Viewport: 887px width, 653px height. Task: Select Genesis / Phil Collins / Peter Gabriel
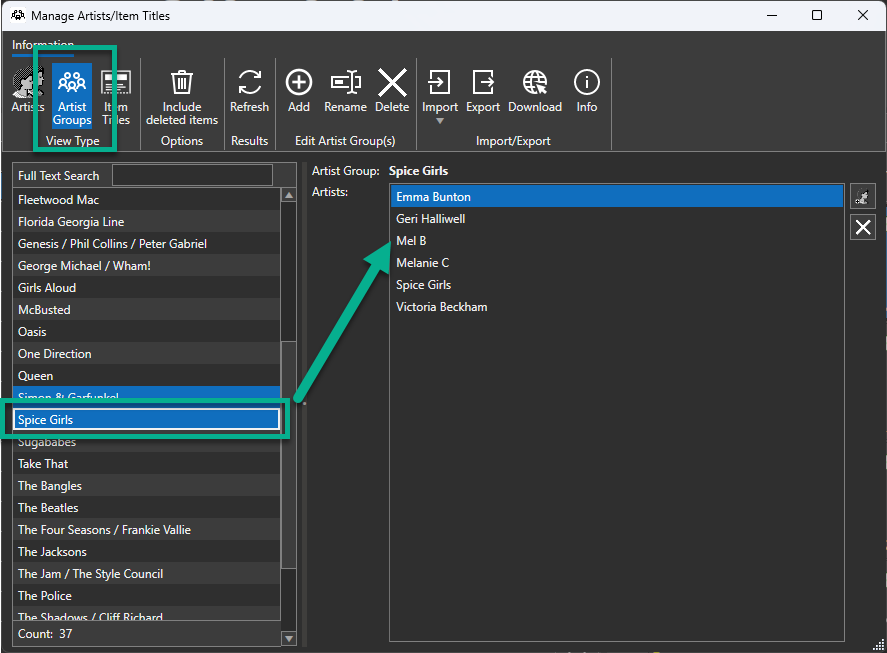point(147,244)
